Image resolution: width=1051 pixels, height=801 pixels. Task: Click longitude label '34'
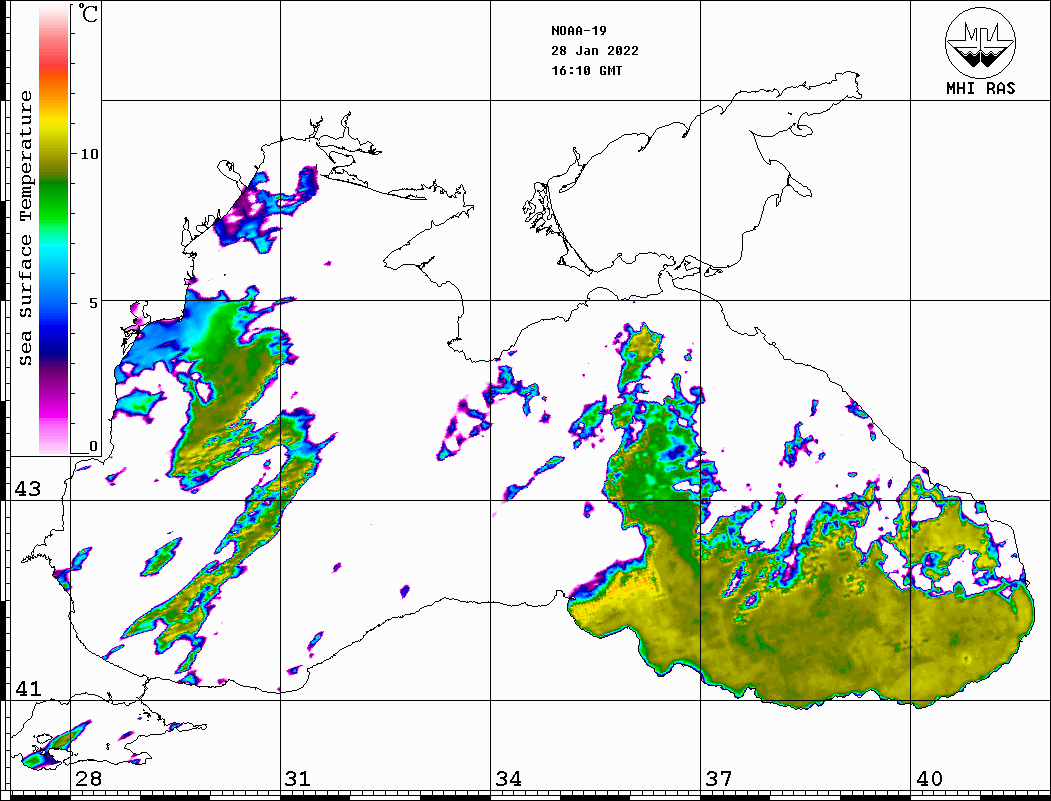click(x=508, y=779)
